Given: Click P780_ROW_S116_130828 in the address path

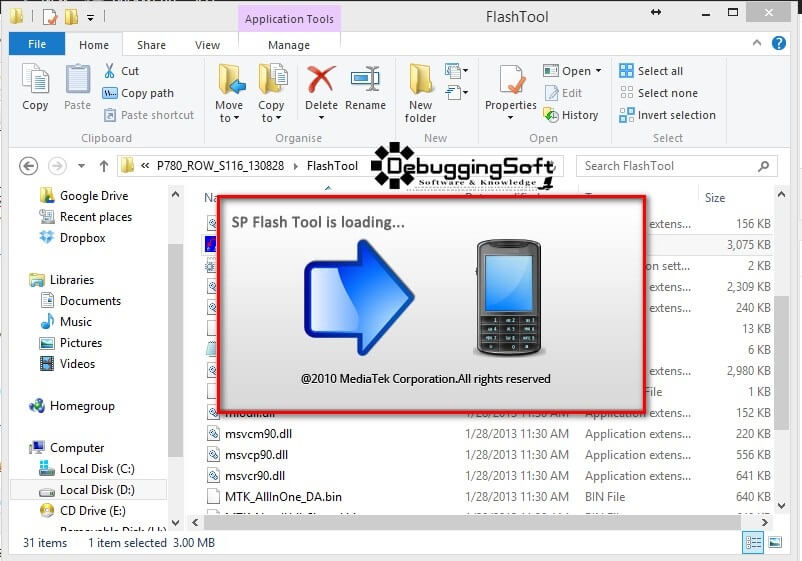Looking at the screenshot, I should pos(220,166).
